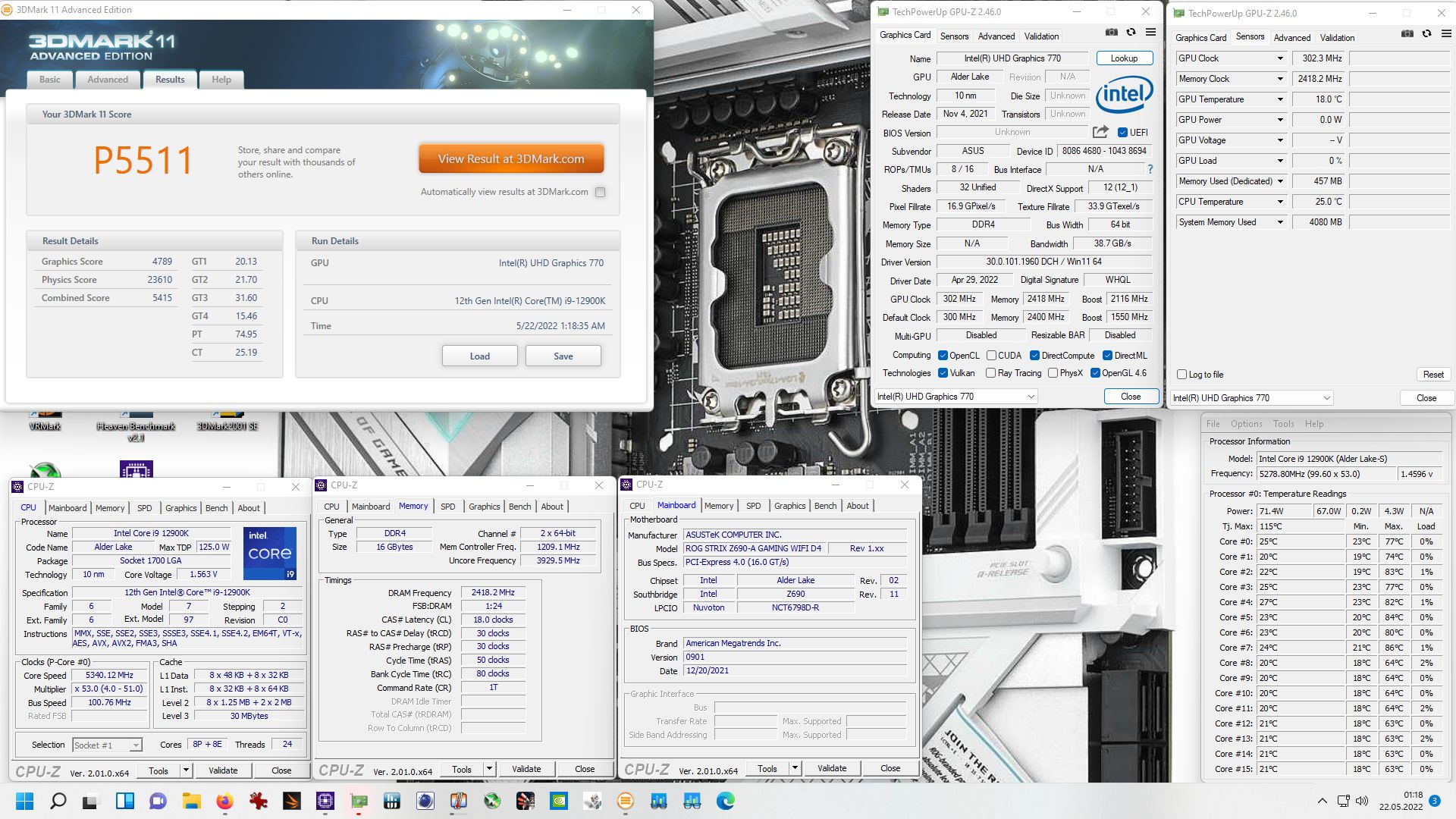This screenshot has width=1456, height=819.
Task: Enable the Log to file checkbox
Action: 1181,374
